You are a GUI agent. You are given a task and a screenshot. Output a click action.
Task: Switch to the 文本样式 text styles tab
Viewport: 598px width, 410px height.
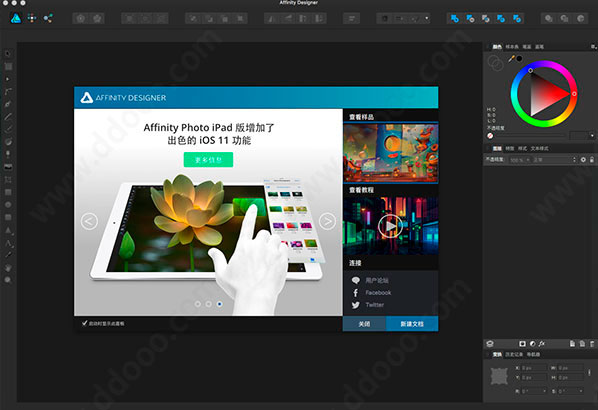click(539, 148)
